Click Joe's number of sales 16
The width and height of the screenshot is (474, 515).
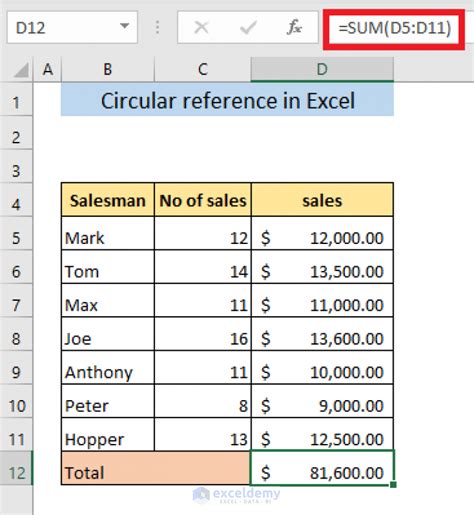(203, 334)
